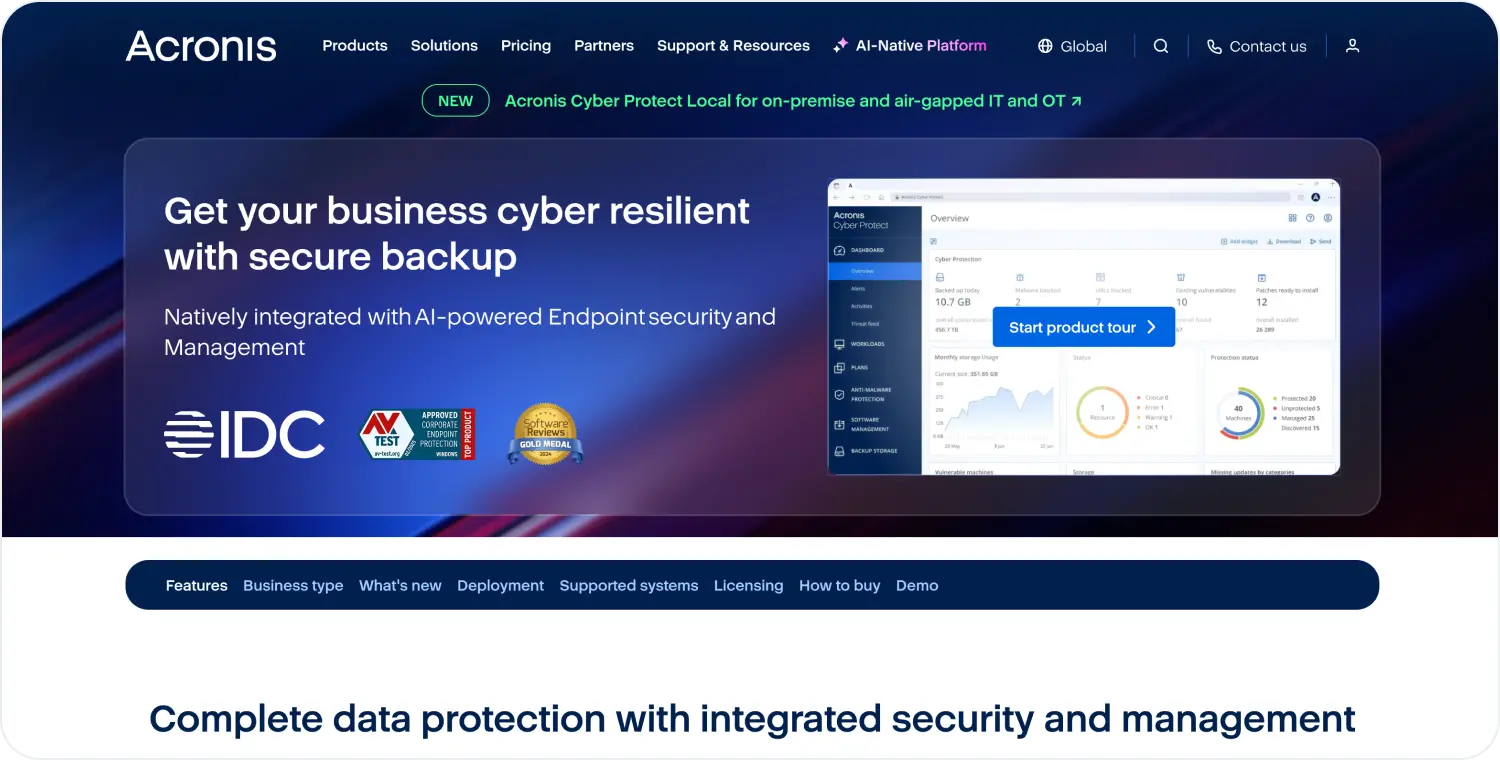Select the Deployment tab
The image size is (1500, 760).
501,586
